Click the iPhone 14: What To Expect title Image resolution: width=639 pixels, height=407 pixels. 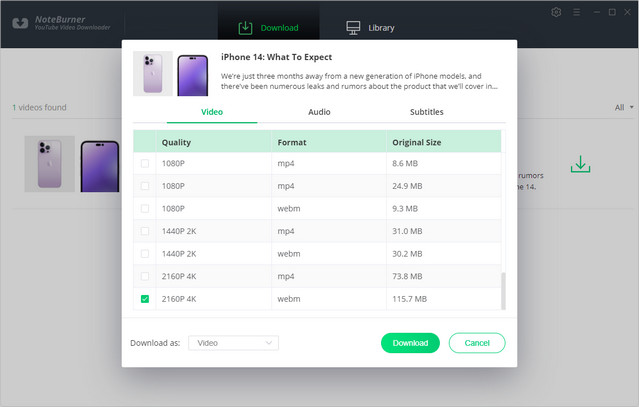[276, 57]
